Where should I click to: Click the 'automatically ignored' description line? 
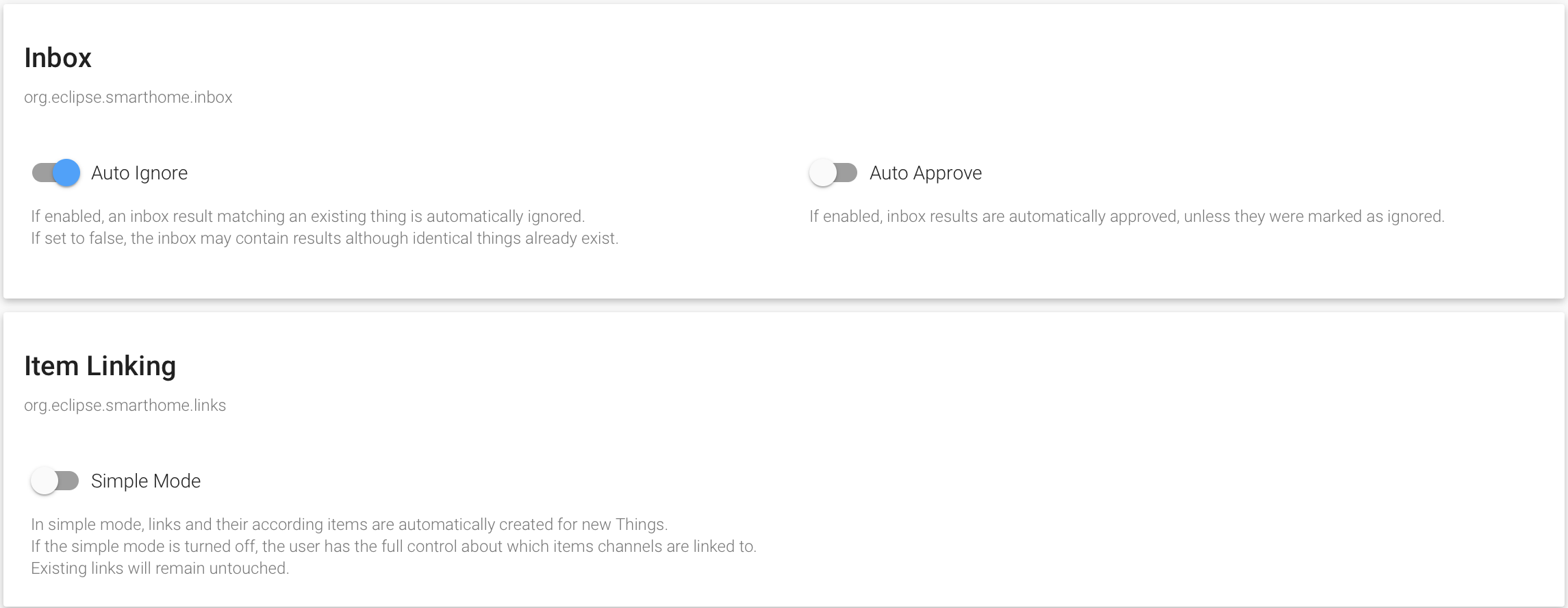click(307, 216)
